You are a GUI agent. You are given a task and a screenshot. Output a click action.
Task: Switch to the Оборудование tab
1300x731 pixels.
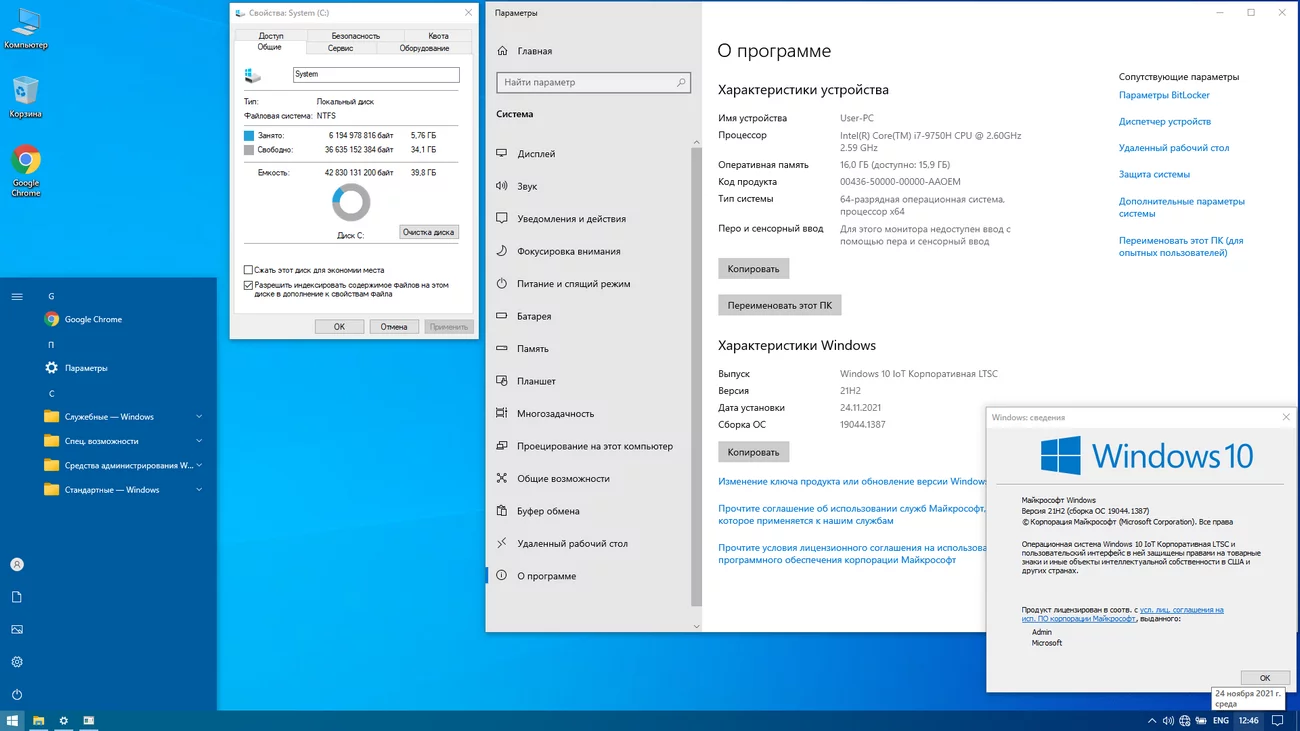tap(424, 48)
